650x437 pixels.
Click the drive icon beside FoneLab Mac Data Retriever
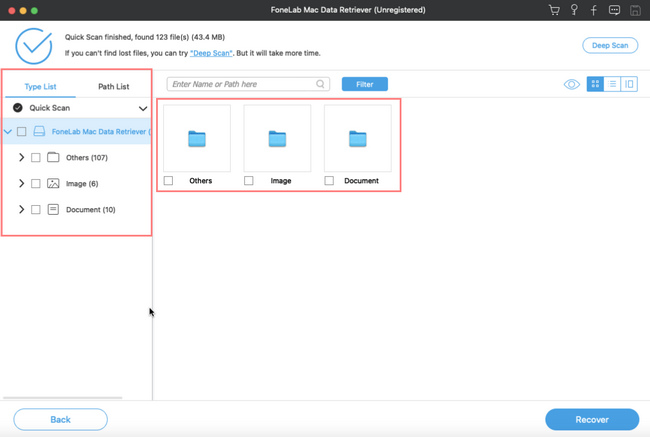(39, 131)
